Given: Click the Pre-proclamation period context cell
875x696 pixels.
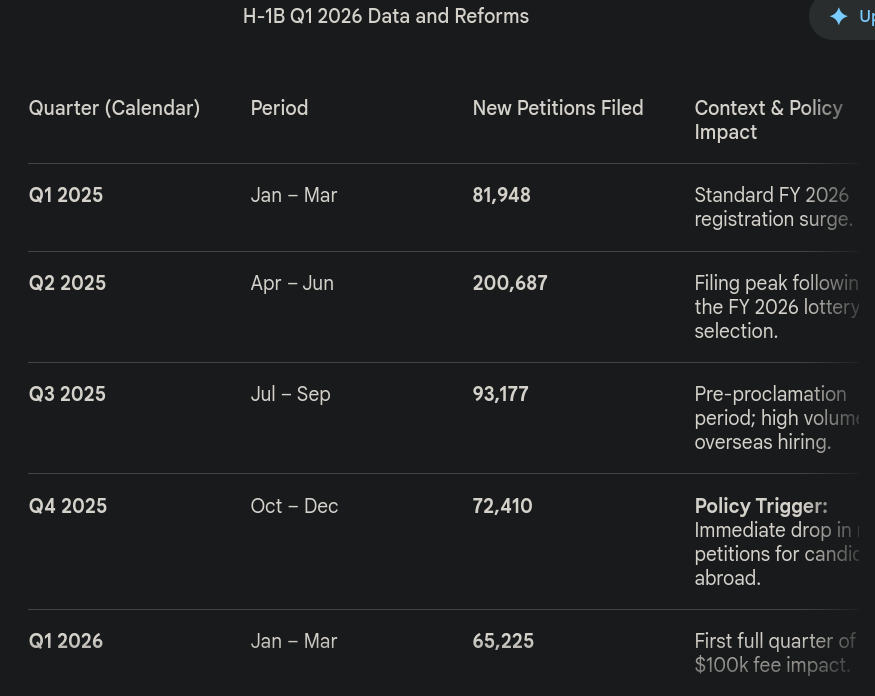Looking at the screenshot, I should 775,418.
